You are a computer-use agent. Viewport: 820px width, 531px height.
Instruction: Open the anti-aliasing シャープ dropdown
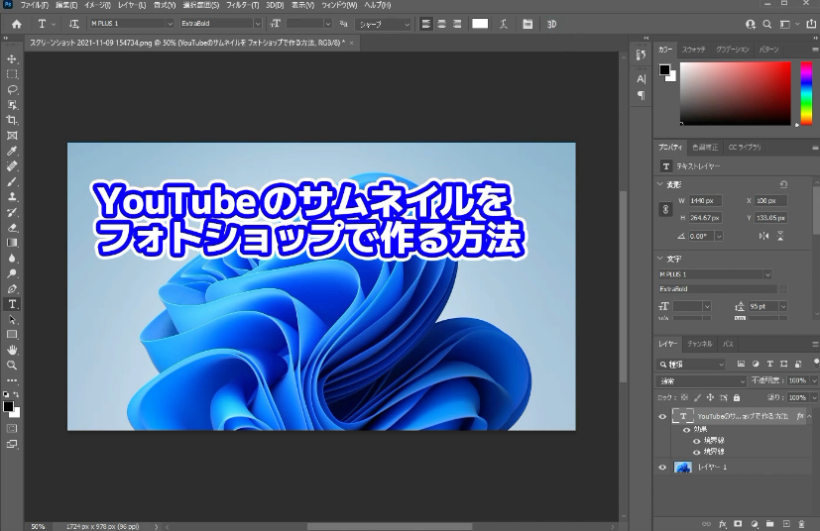point(384,24)
